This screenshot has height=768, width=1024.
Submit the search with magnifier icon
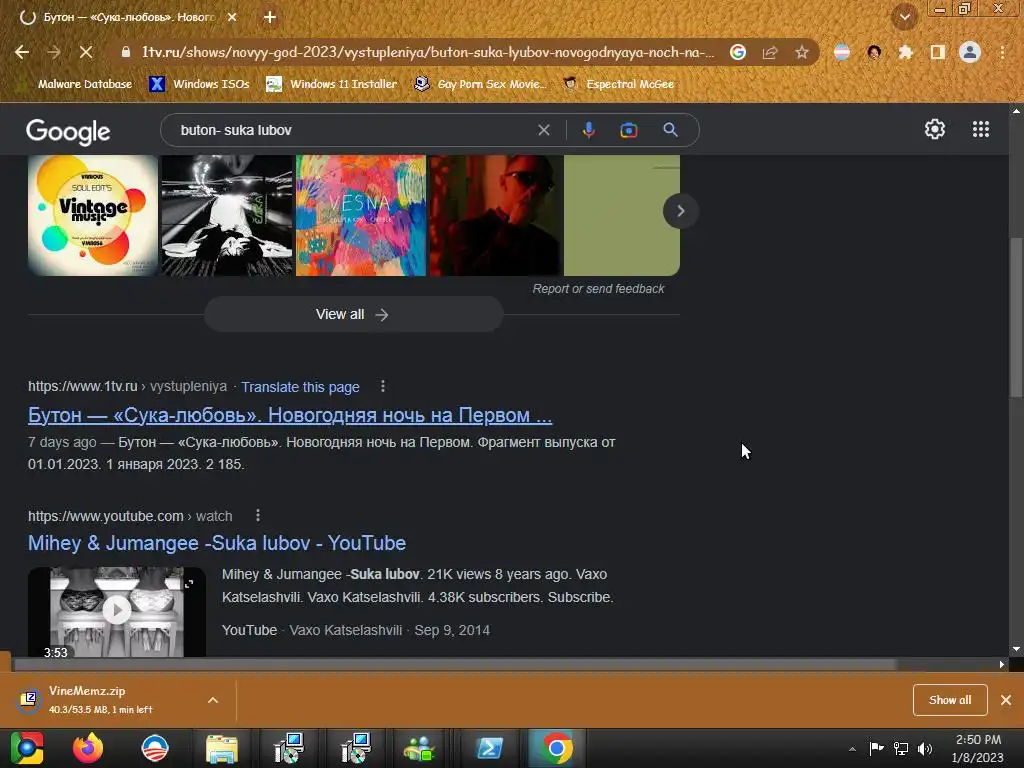[x=670, y=130]
